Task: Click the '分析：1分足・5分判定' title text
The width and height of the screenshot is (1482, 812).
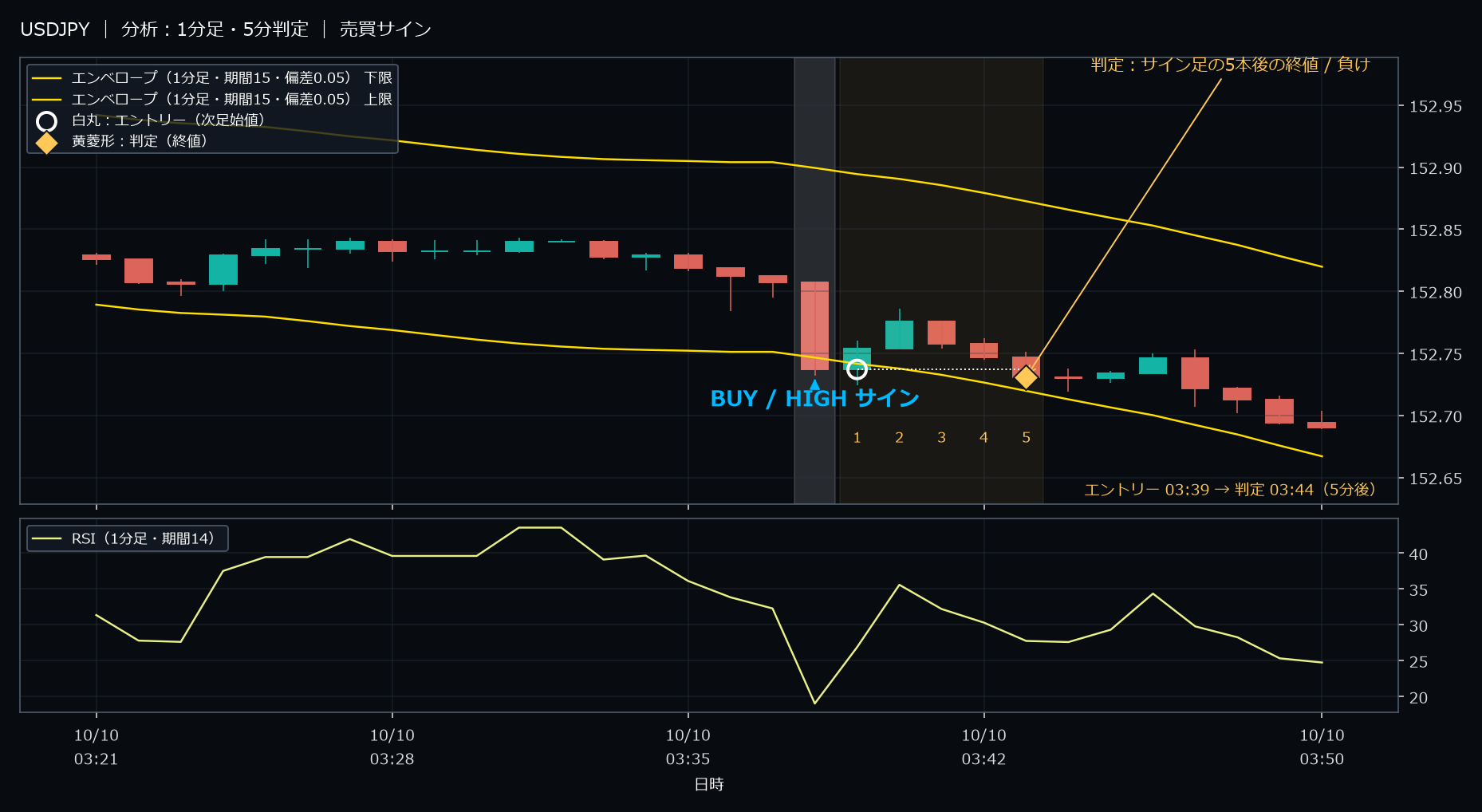Action: click(215, 30)
